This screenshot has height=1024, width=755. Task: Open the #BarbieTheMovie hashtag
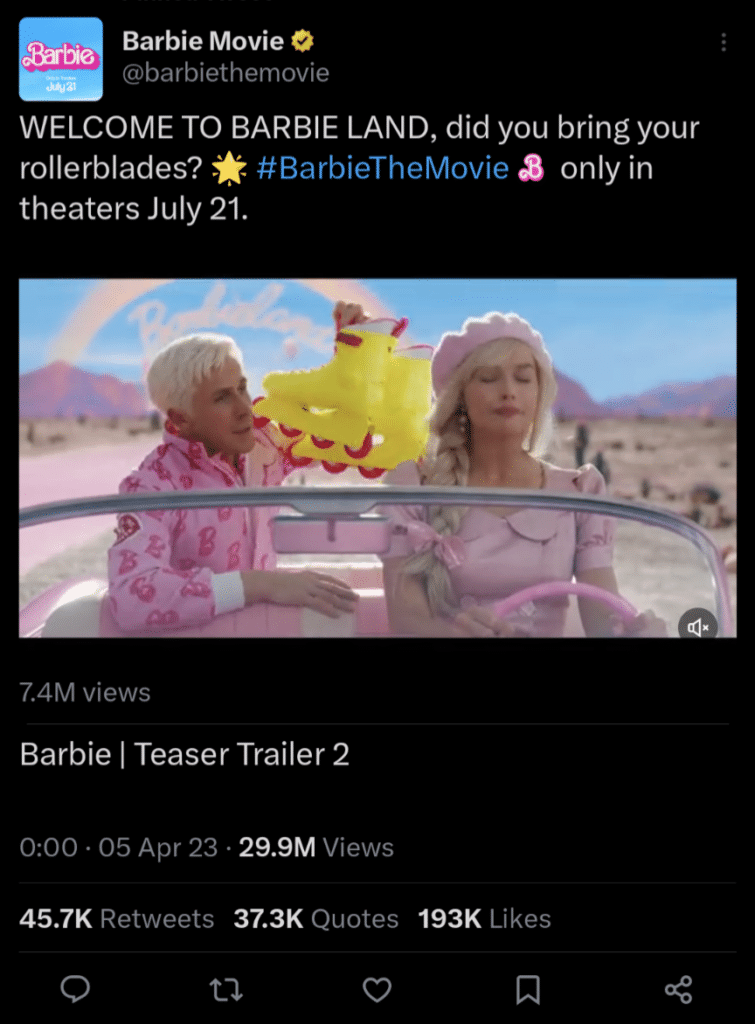pyautogui.click(x=383, y=168)
